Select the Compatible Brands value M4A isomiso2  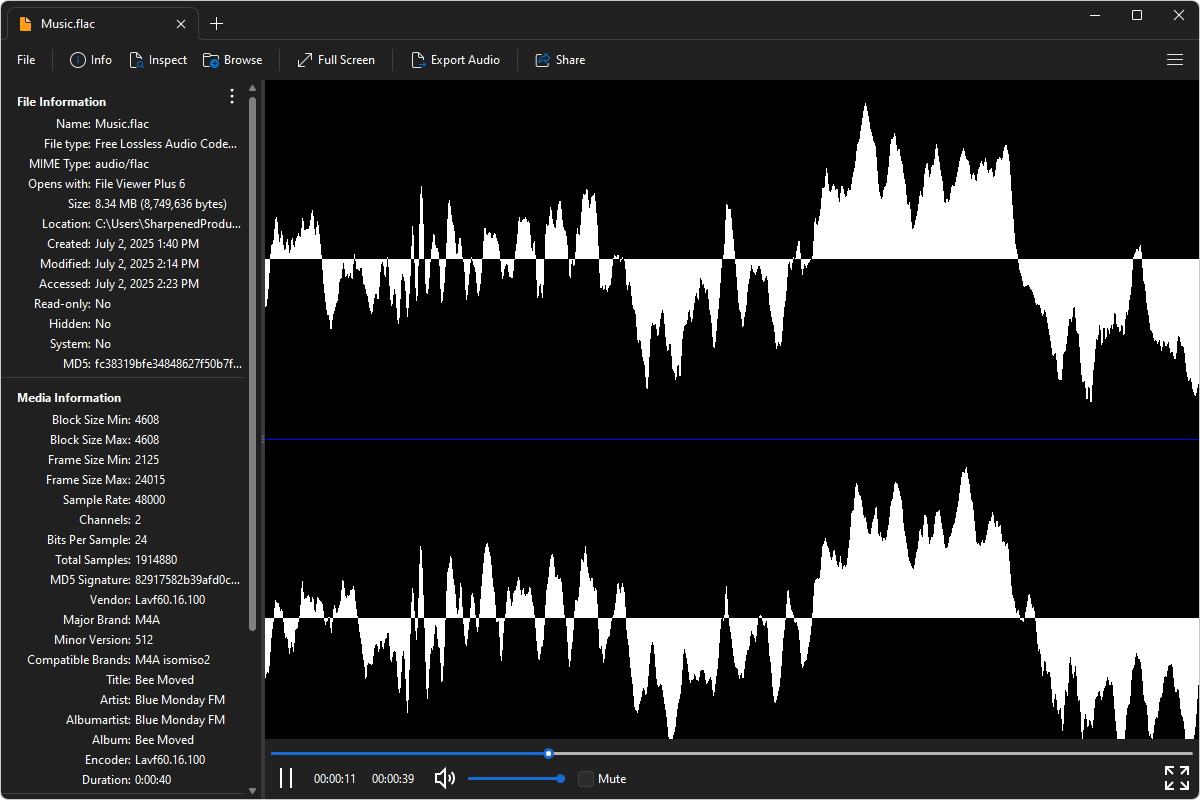(172, 660)
